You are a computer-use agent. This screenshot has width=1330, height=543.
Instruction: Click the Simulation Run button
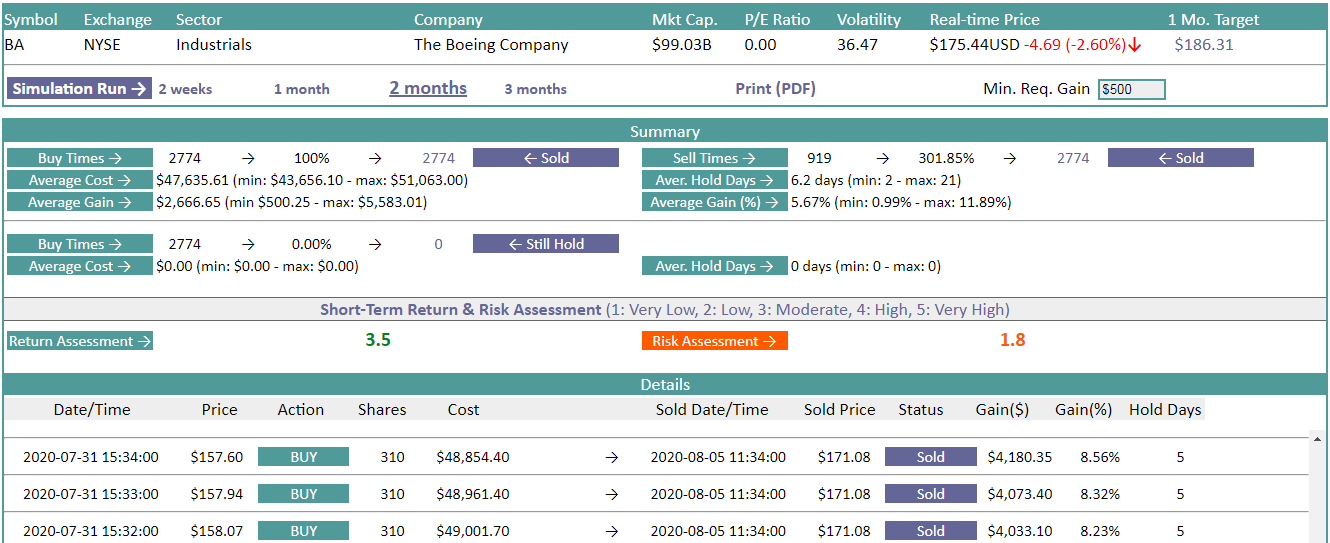pos(80,89)
